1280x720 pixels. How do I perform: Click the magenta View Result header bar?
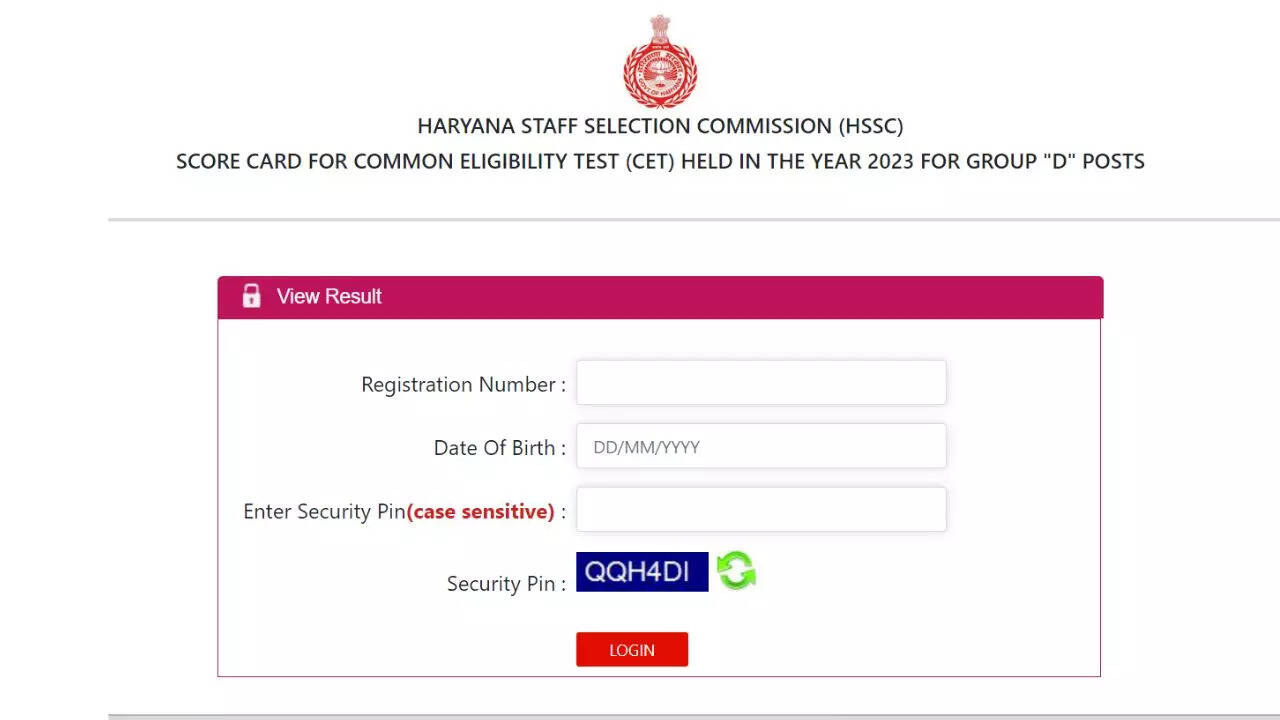(700, 297)
